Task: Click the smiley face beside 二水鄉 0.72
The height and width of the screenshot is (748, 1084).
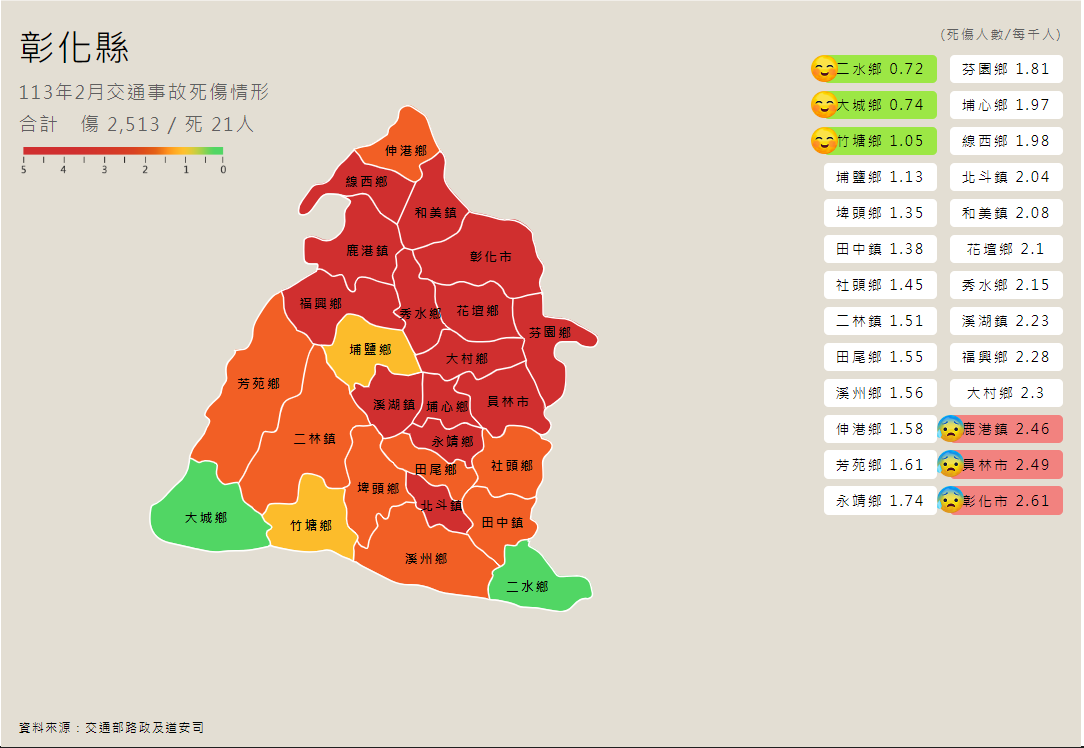Action: (824, 69)
